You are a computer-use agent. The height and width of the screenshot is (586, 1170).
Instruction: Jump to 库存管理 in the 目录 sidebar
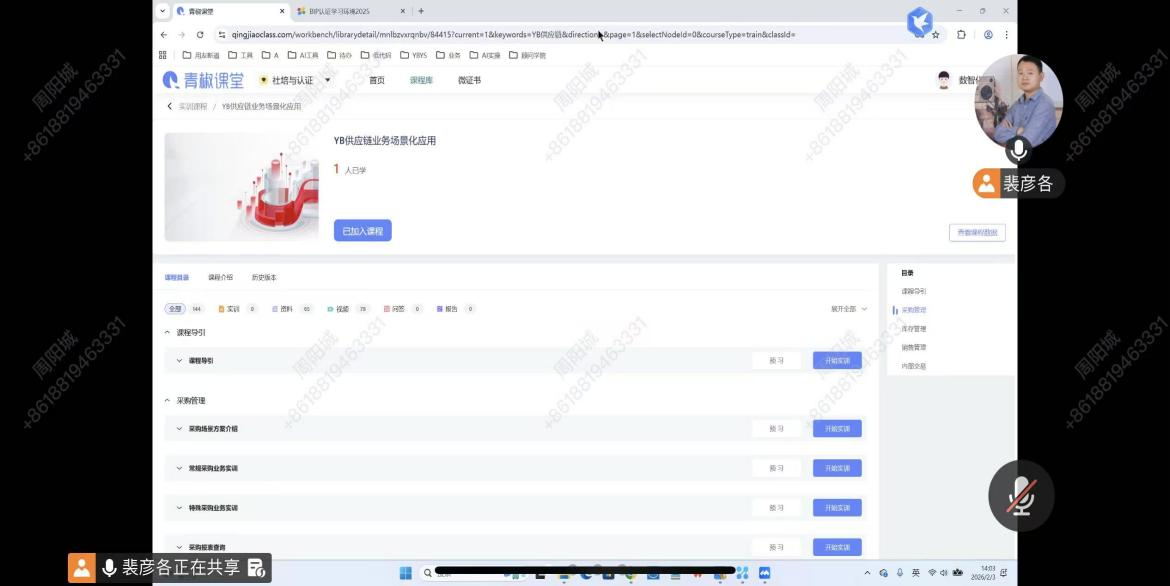coord(913,329)
